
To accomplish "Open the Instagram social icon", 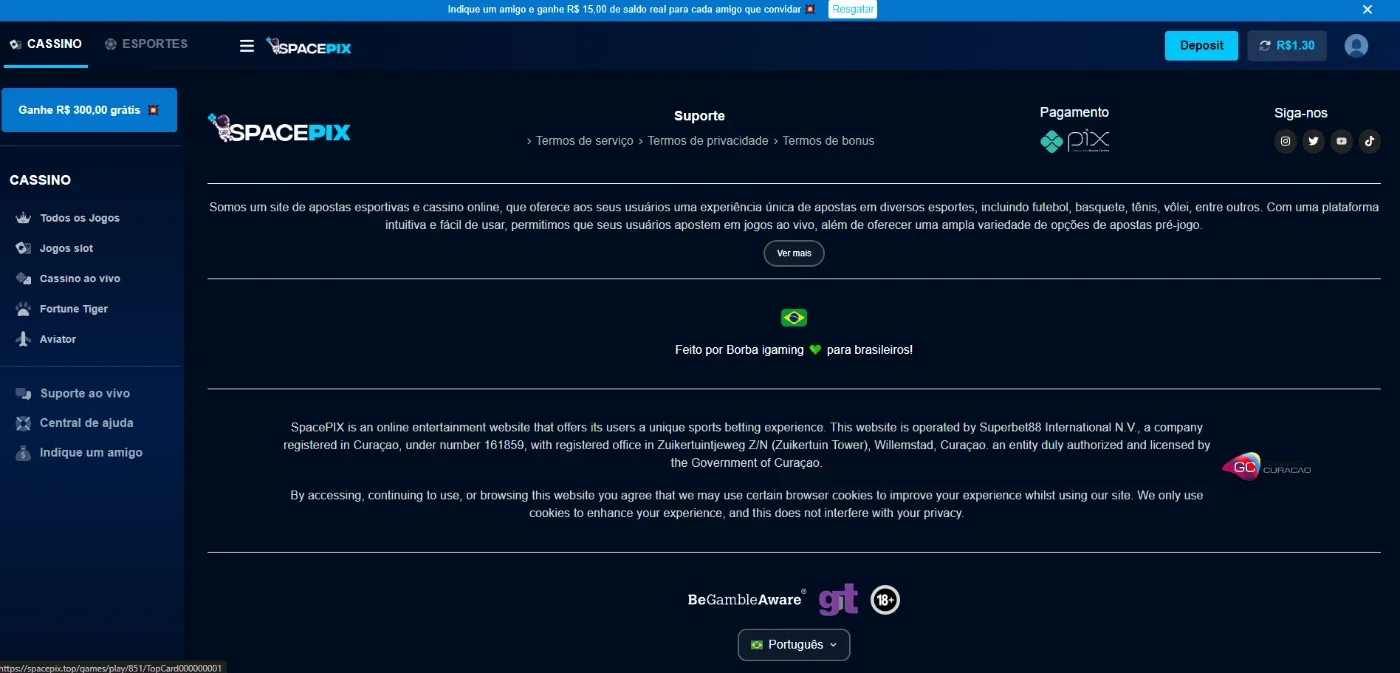I will pyautogui.click(x=1285, y=141).
